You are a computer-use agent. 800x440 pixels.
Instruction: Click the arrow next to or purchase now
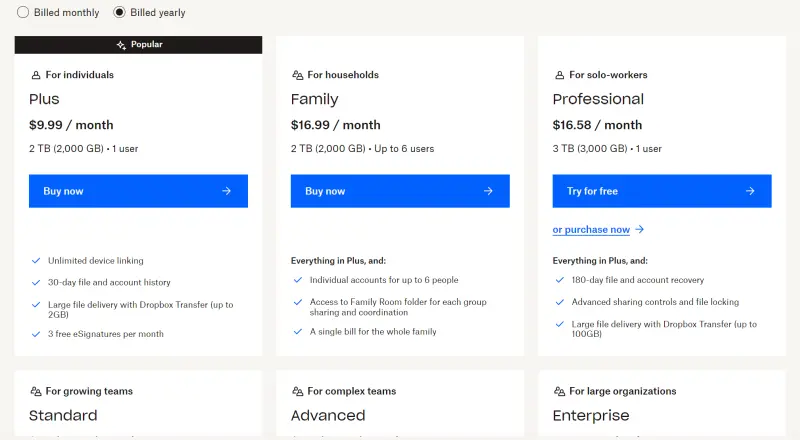pos(639,230)
